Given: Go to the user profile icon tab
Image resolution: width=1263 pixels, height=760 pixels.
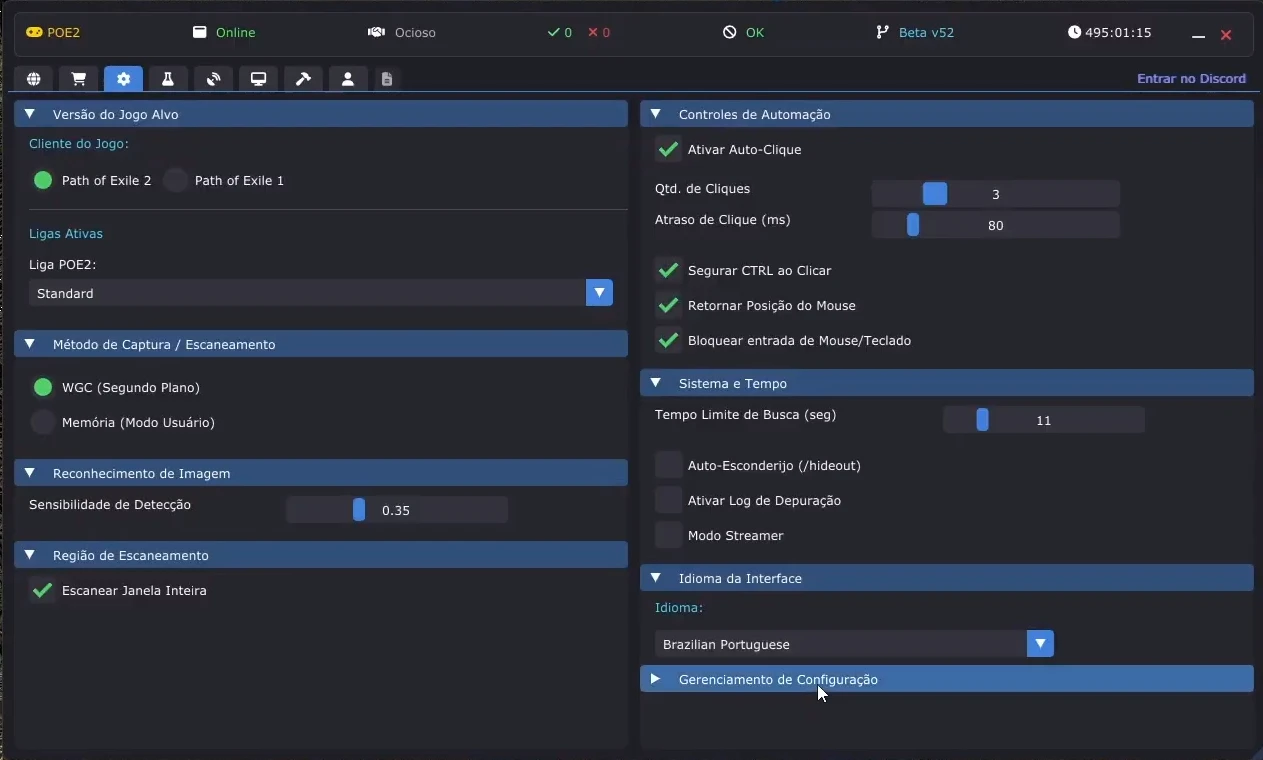Looking at the screenshot, I should [348, 79].
